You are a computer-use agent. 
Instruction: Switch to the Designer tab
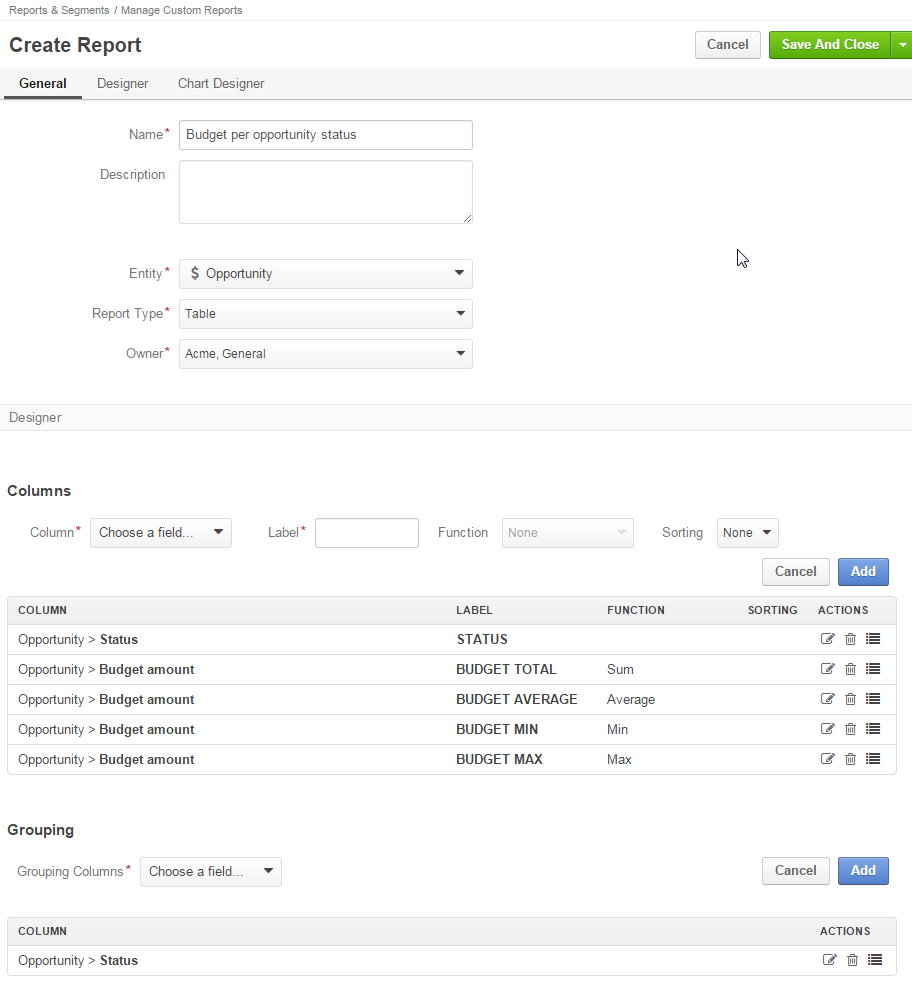122,84
